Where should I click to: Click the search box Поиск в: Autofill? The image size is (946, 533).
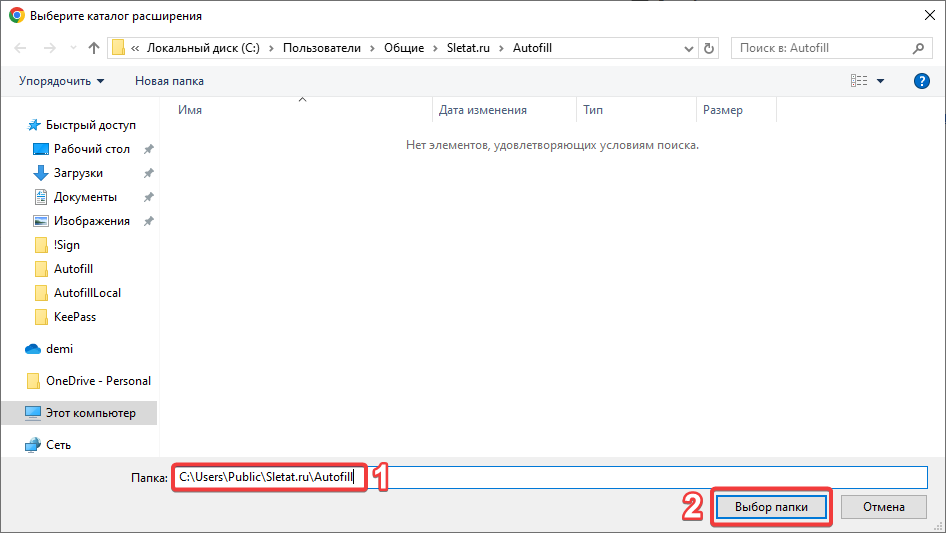click(820, 48)
